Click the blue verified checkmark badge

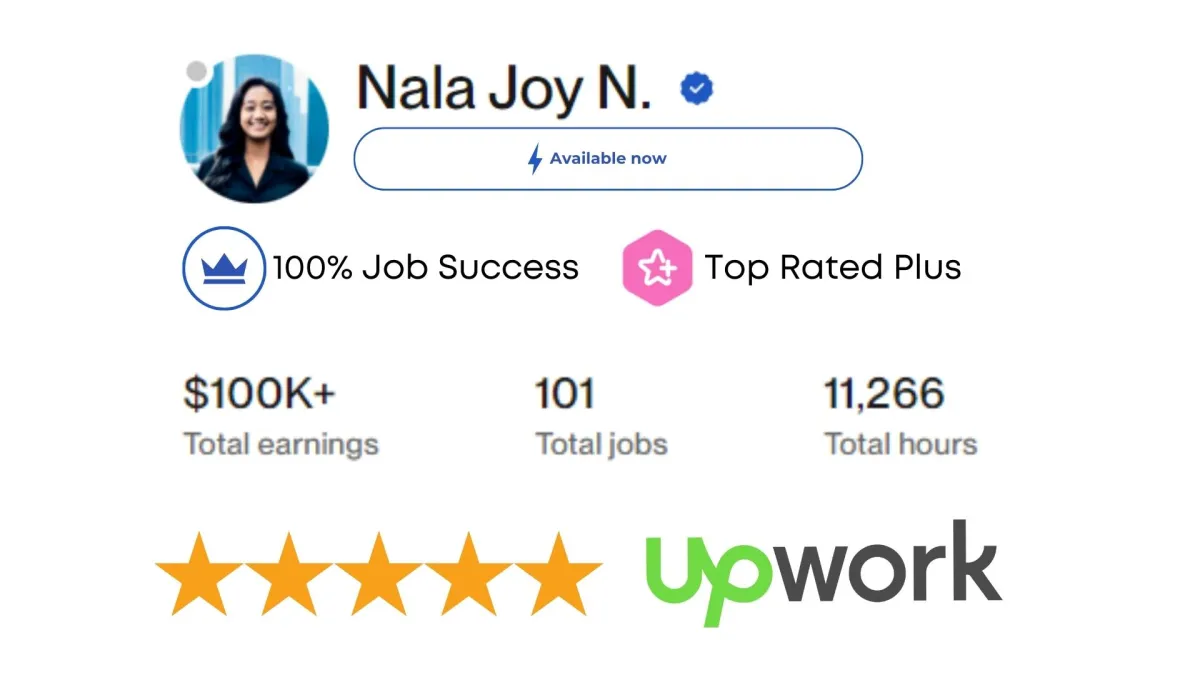pos(697,90)
